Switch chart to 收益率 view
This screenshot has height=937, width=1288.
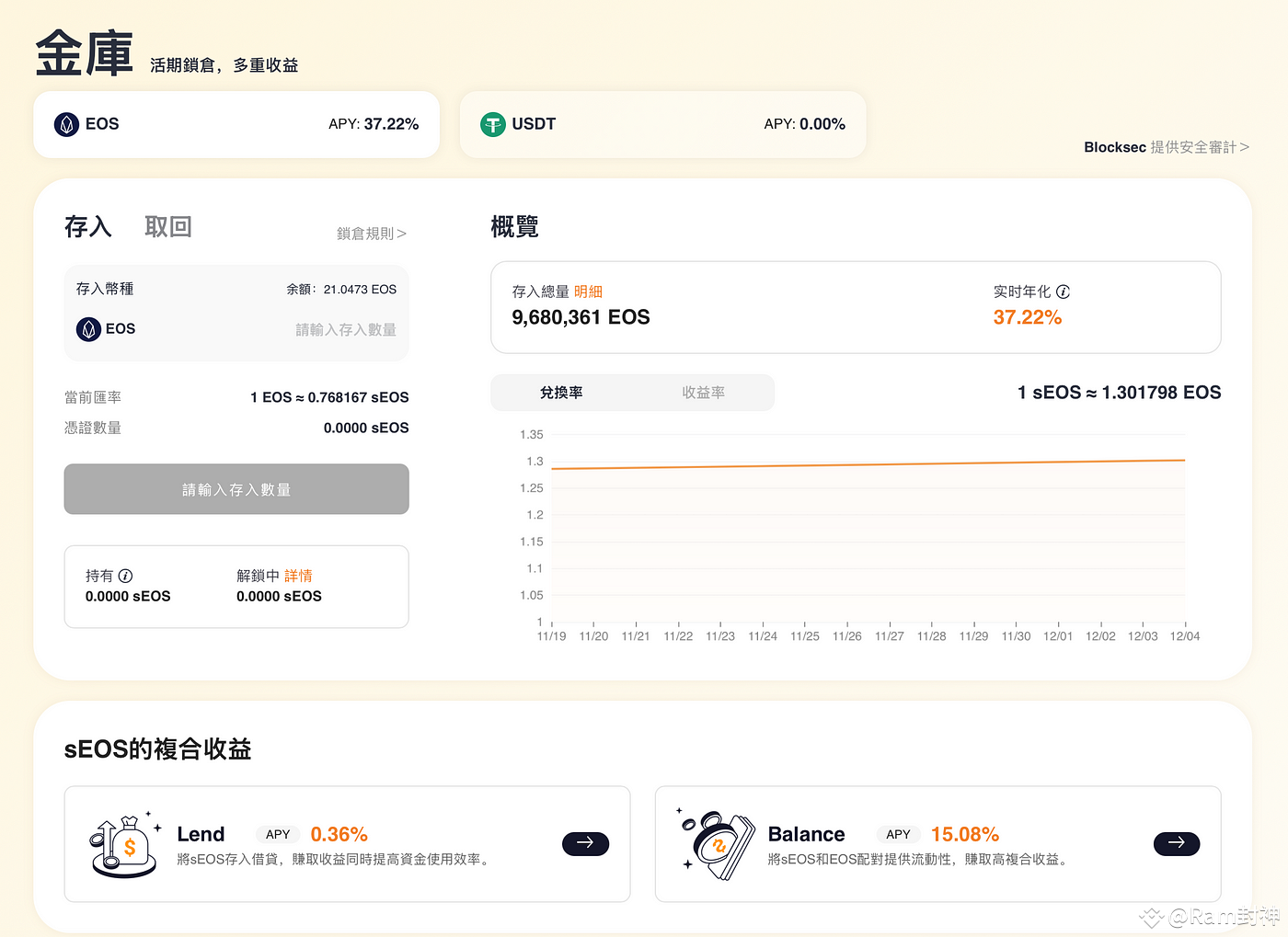703,393
